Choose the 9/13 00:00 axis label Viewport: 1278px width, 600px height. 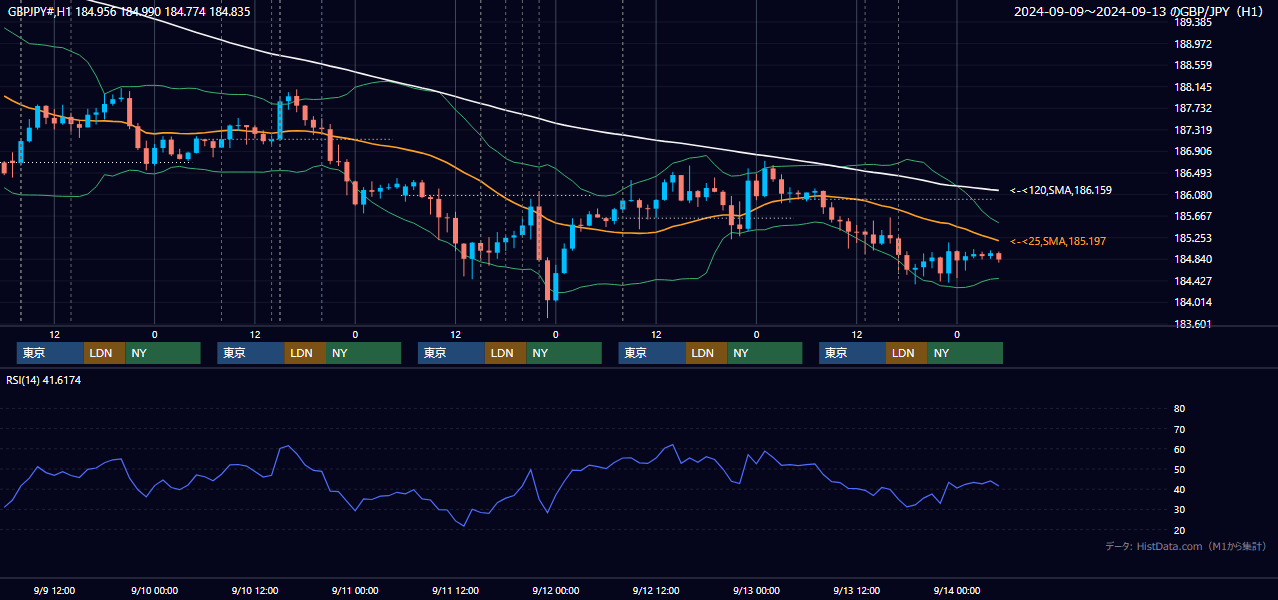pos(756,590)
